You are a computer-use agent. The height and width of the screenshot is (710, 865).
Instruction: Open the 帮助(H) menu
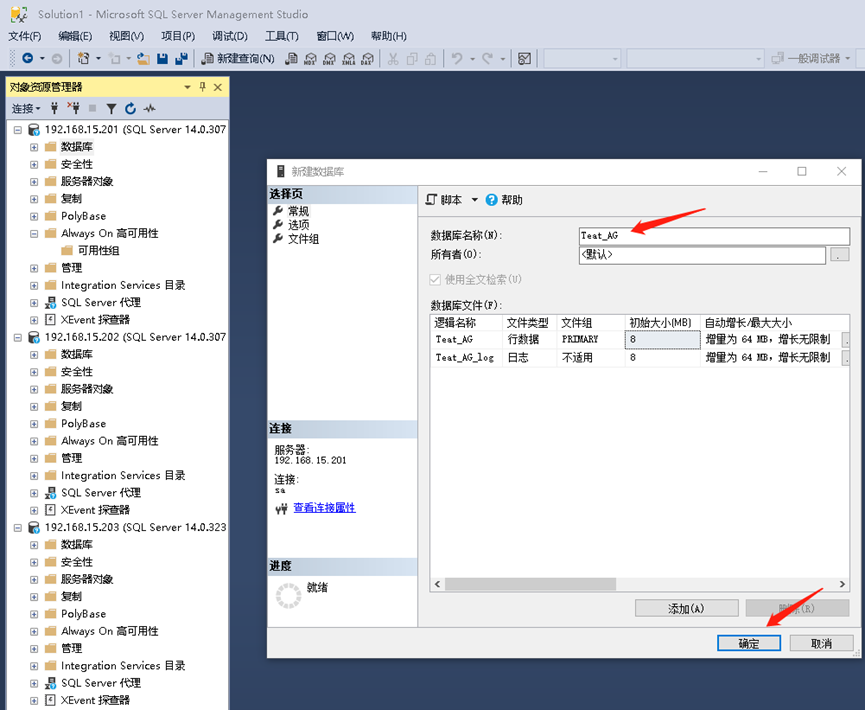tap(388, 36)
